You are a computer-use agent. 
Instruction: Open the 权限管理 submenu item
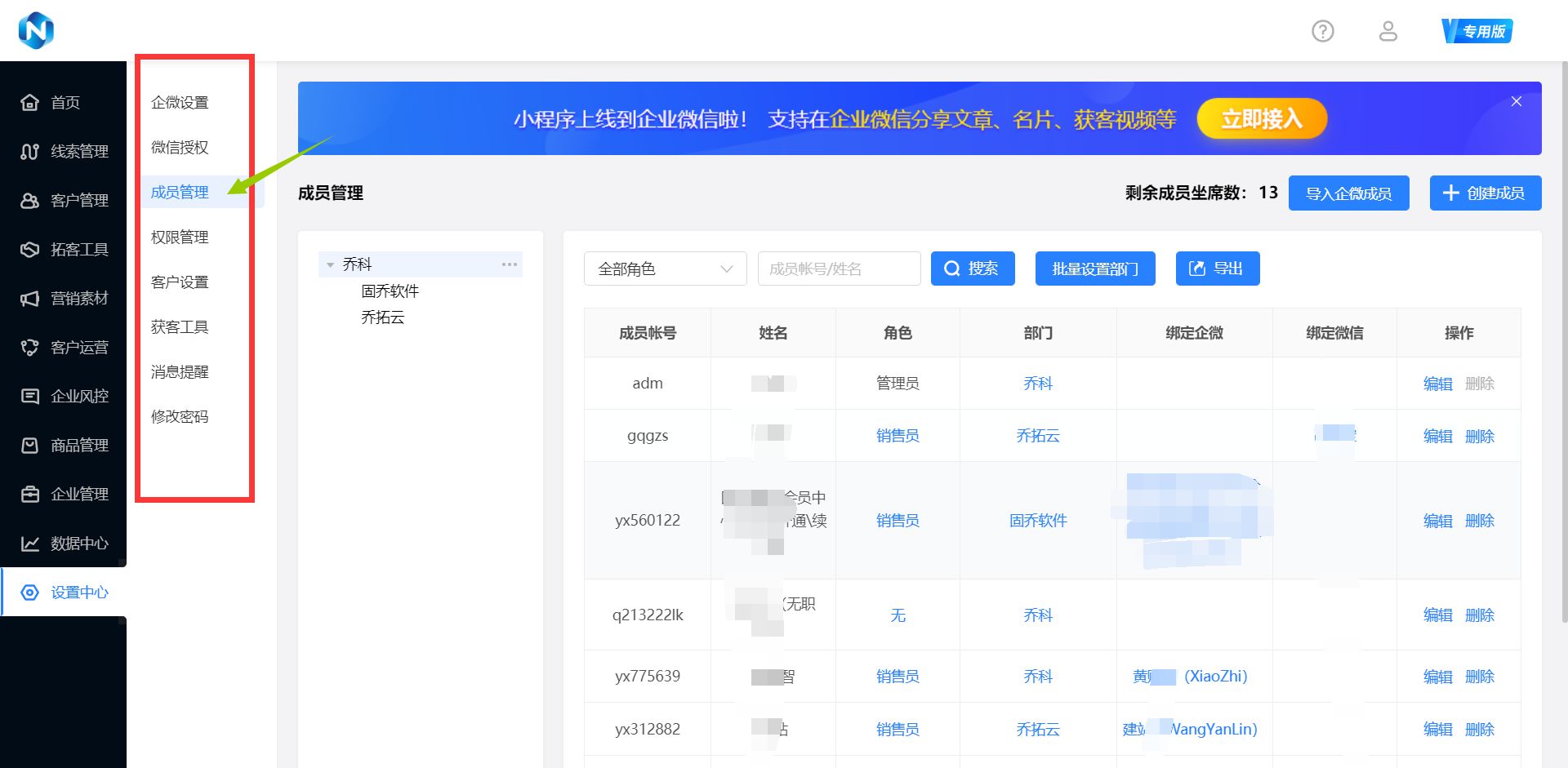(x=180, y=238)
